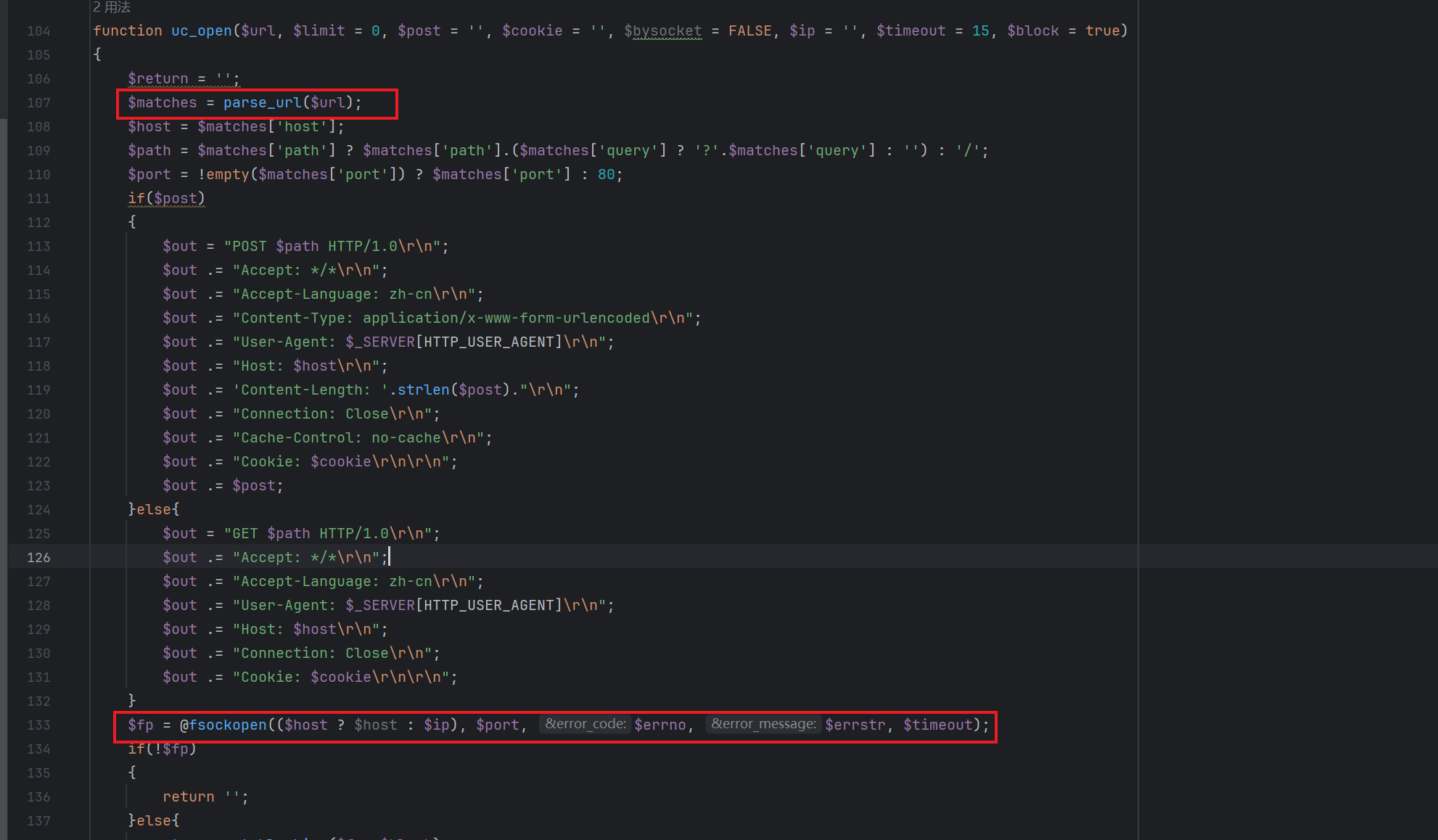This screenshot has height=840, width=1438.
Task: Click $bysocket parameter in function signature
Action: (x=663, y=30)
